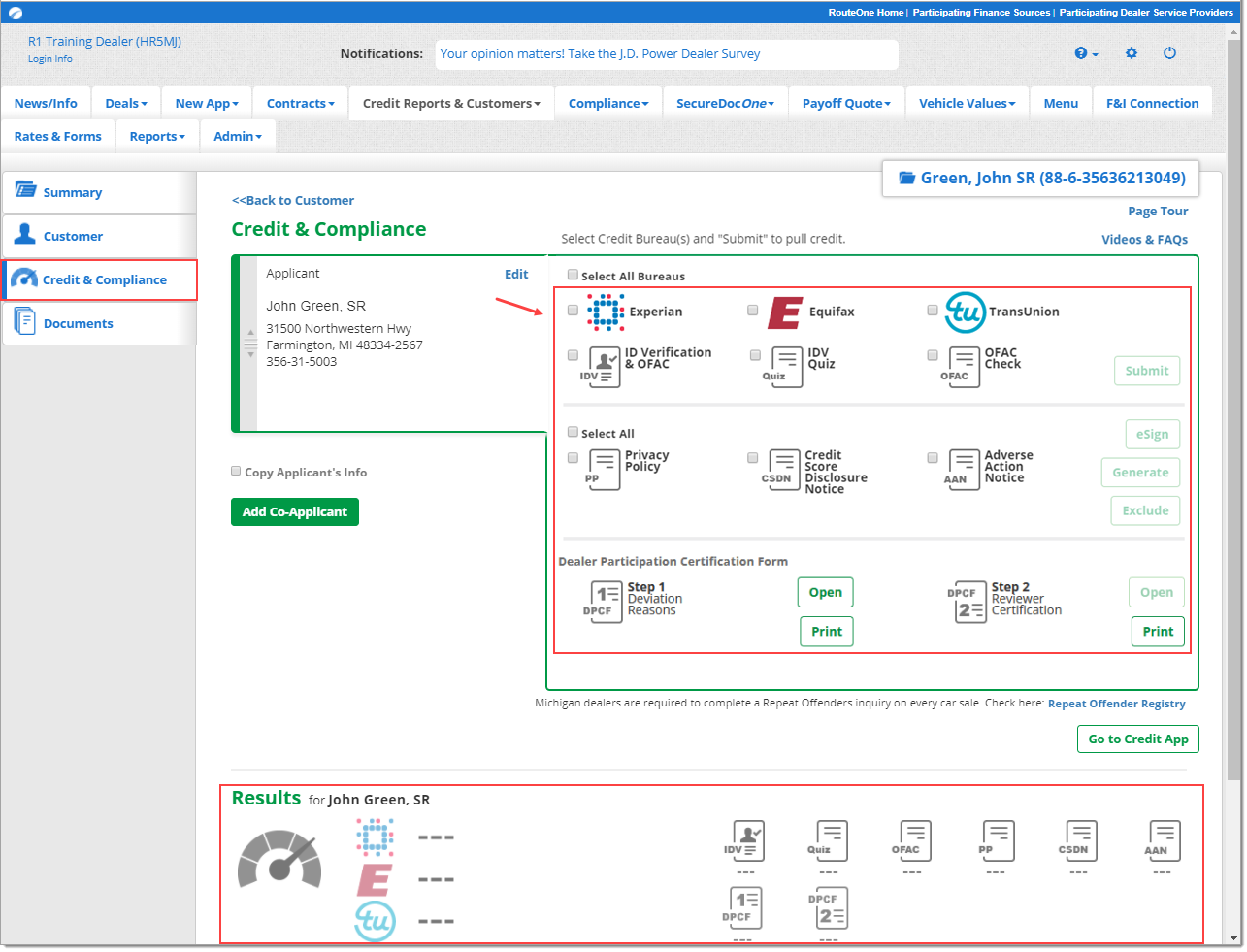1247x952 pixels.
Task: Print Step 2 Reviewer Certification
Action: click(x=1158, y=631)
